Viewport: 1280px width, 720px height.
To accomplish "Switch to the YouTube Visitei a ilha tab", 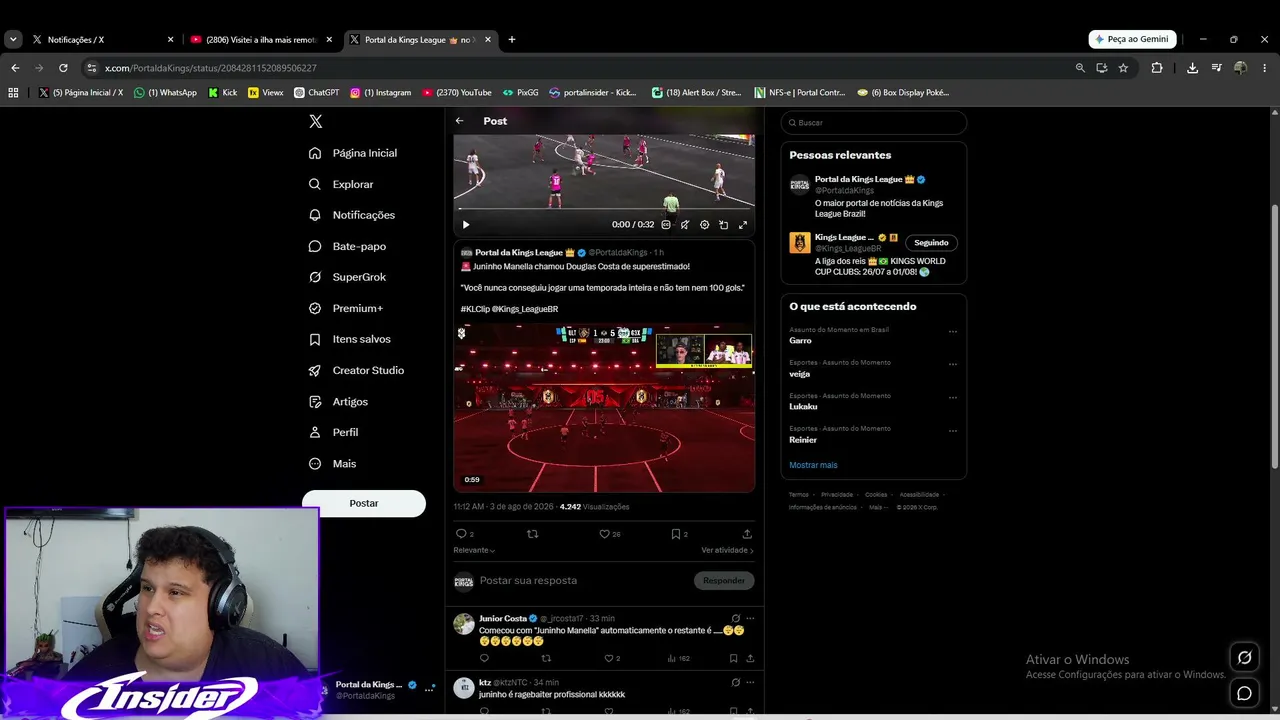I will coord(262,40).
